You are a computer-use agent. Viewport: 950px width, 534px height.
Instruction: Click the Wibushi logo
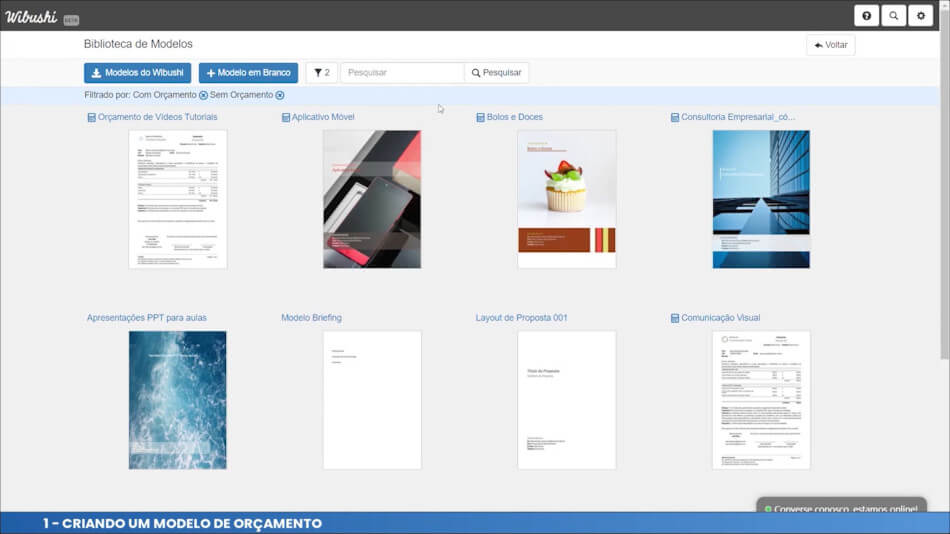[31, 16]
